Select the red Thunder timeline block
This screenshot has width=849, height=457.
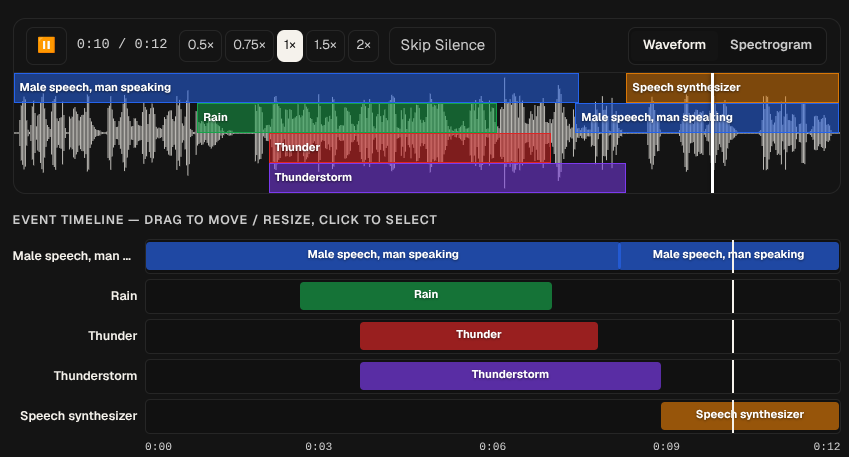(x=479, y=336)
